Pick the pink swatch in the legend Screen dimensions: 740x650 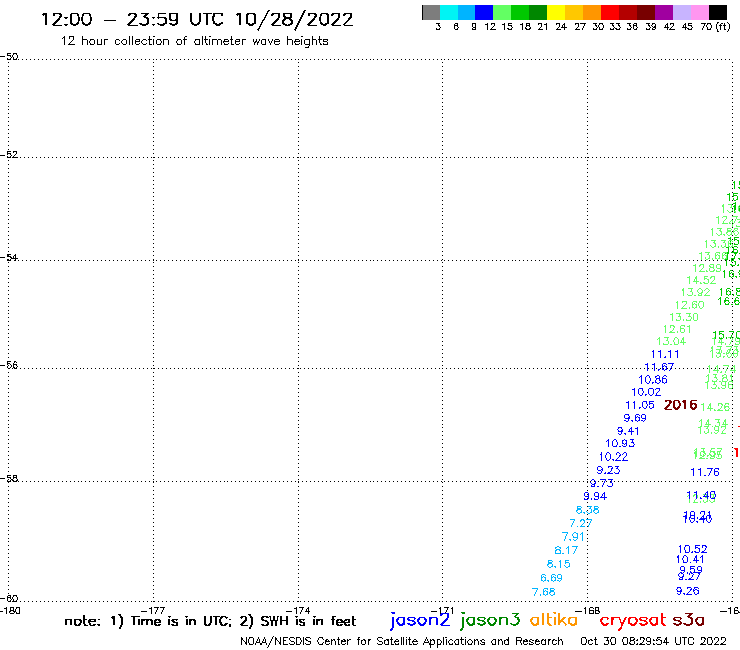click(x=700, y=13)
